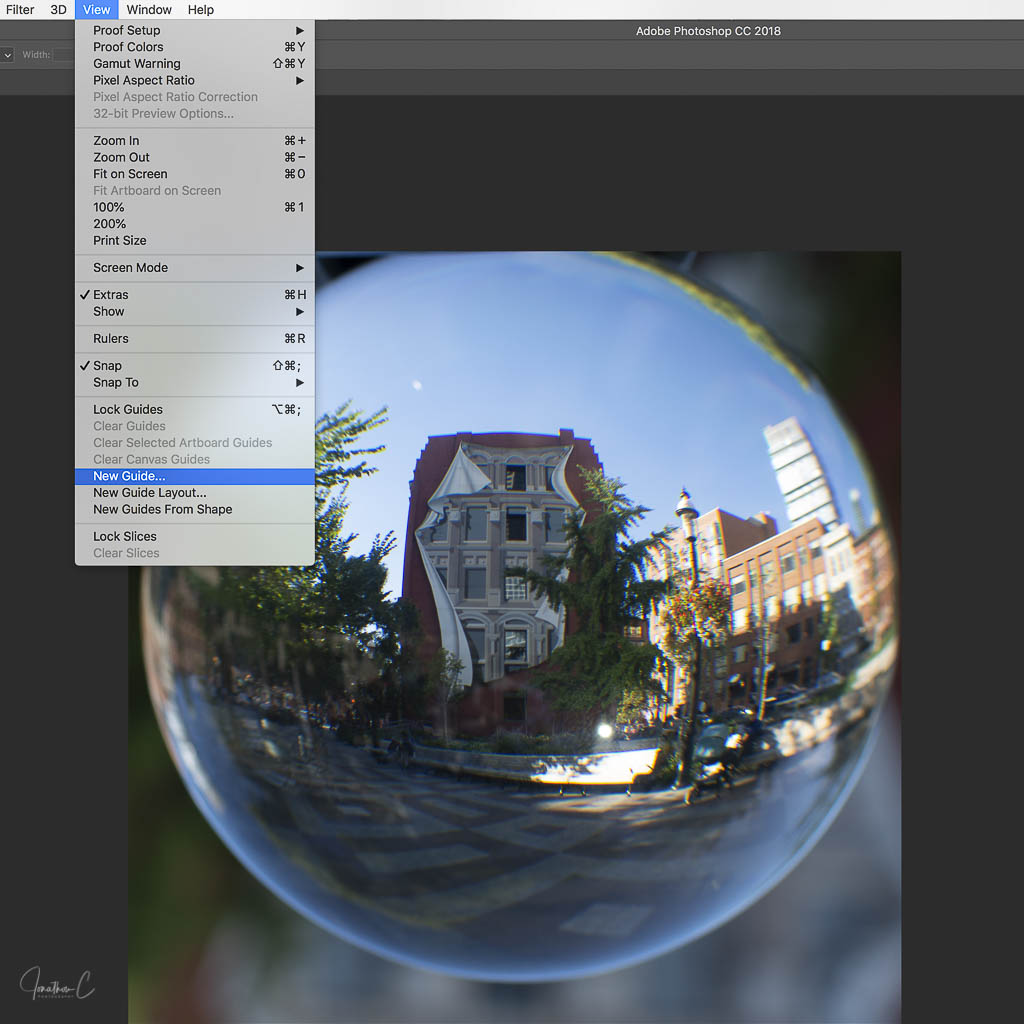Select Zoom In menu item
This screenshot has width=1024, height=1024.
116,141
